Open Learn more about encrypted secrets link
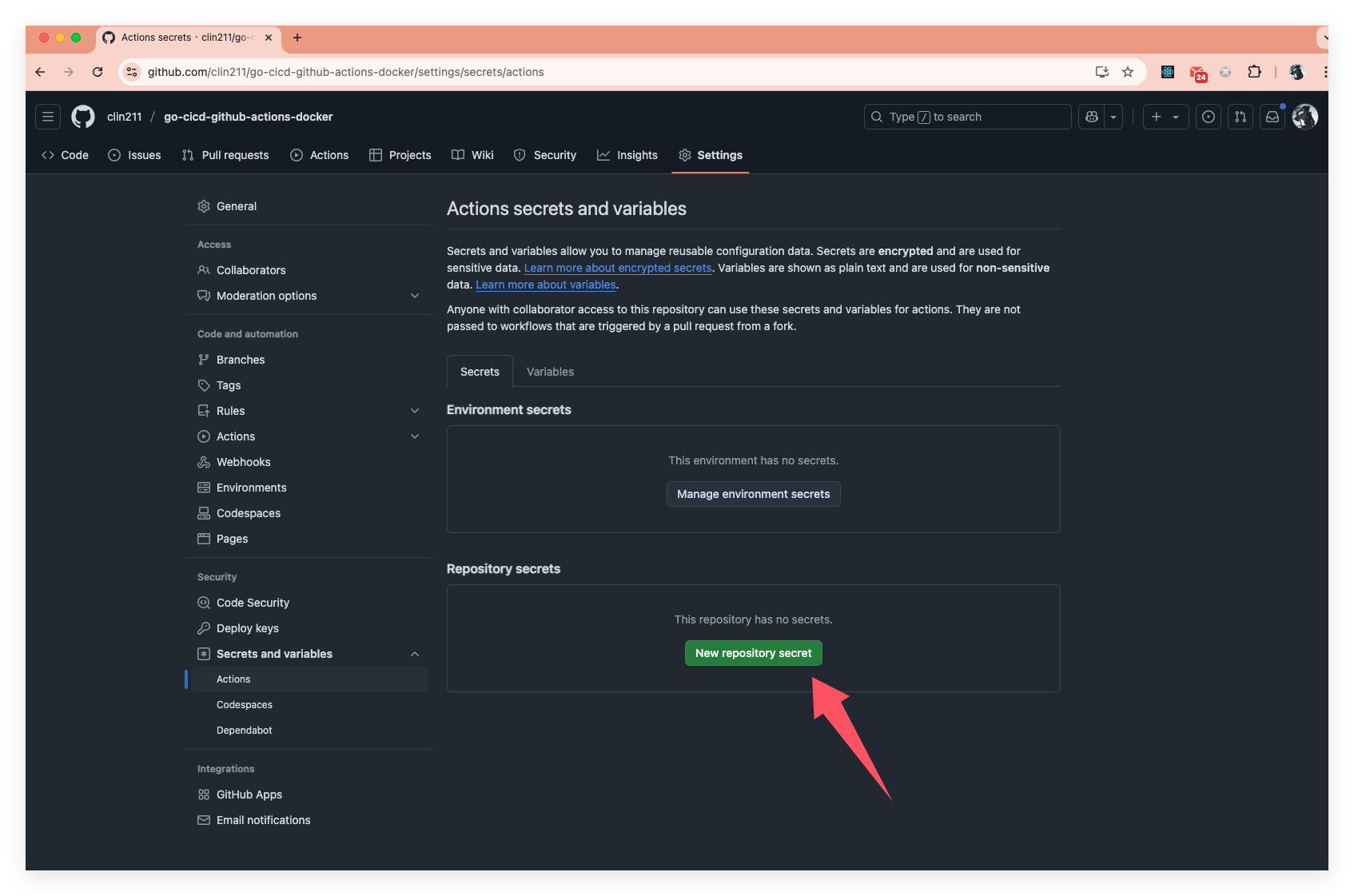1354x896 pixels. tap(618, 268)
